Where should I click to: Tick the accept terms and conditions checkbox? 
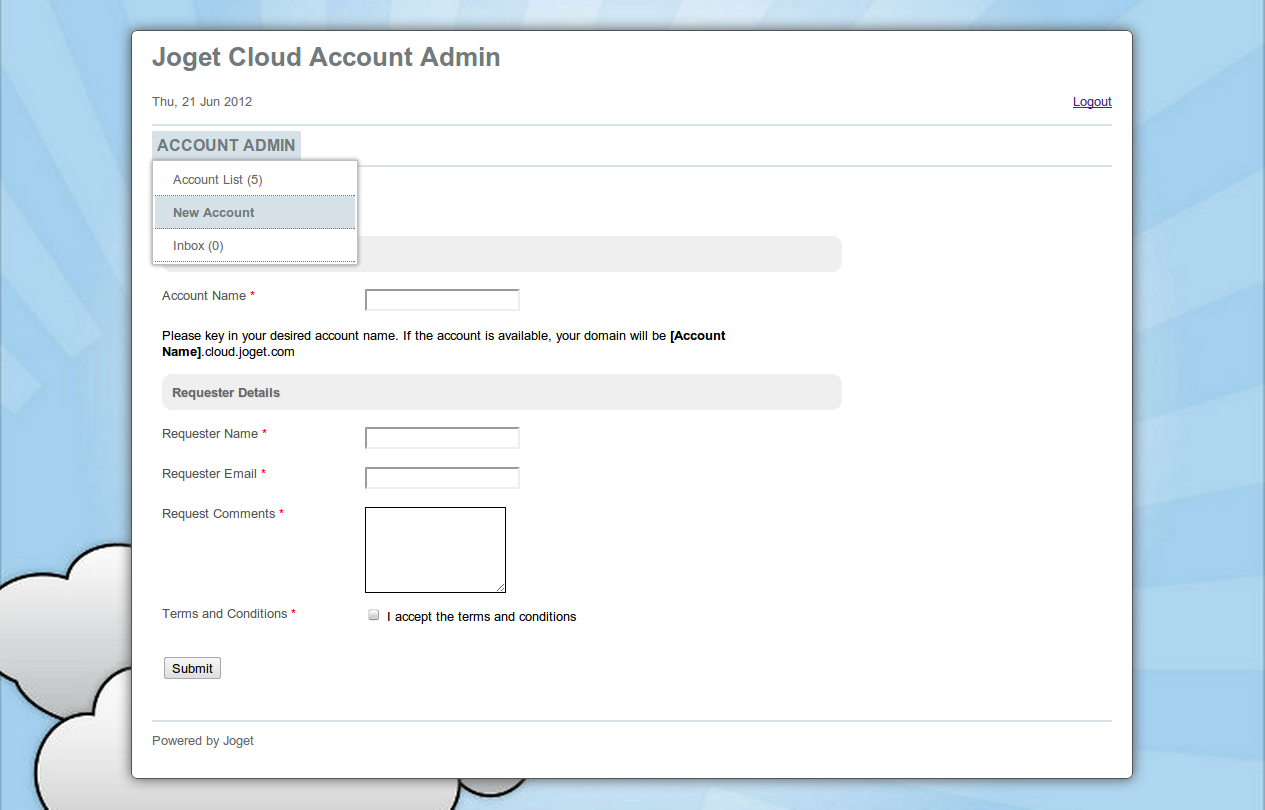pos(374,615)
